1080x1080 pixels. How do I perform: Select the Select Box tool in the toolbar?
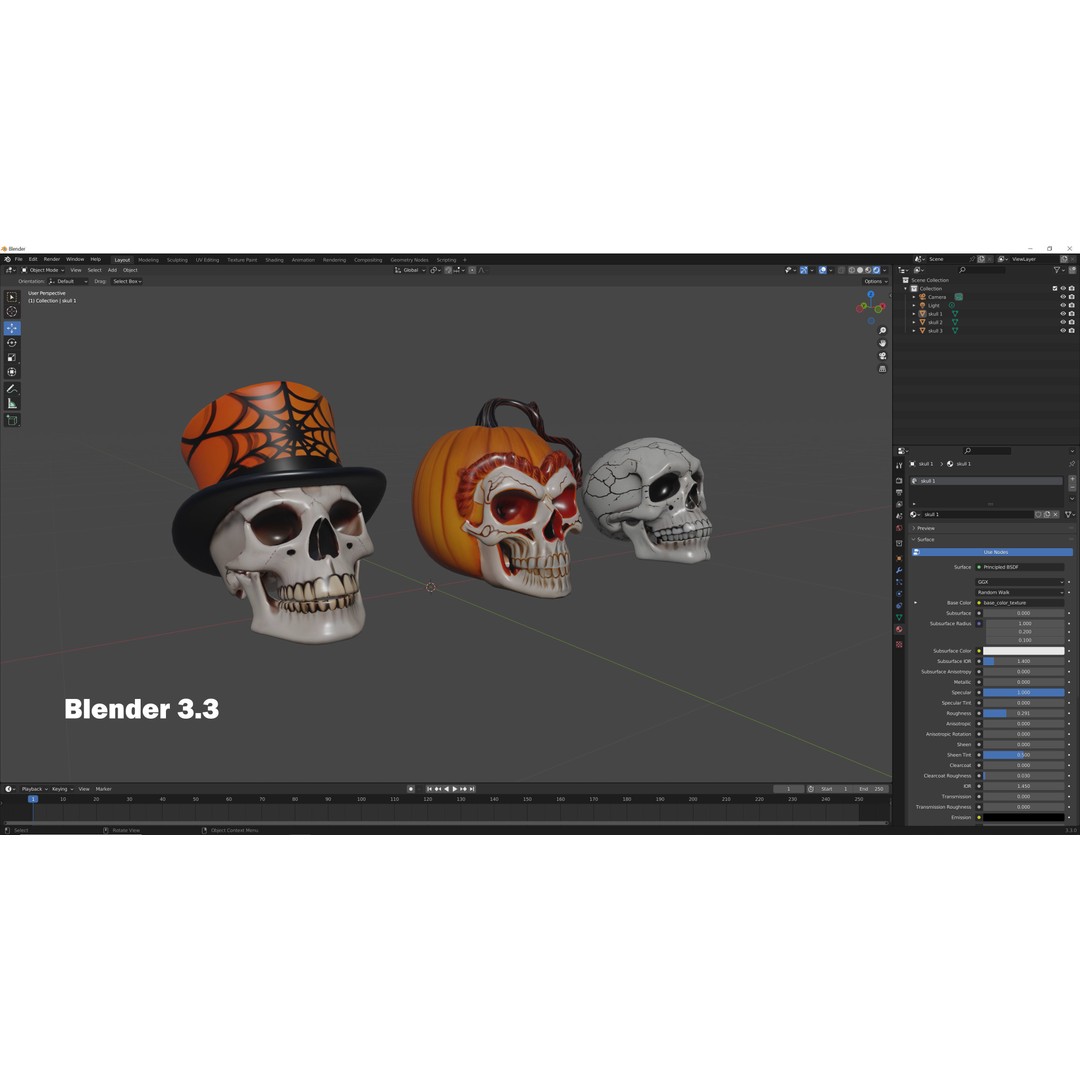click(12, 297)
